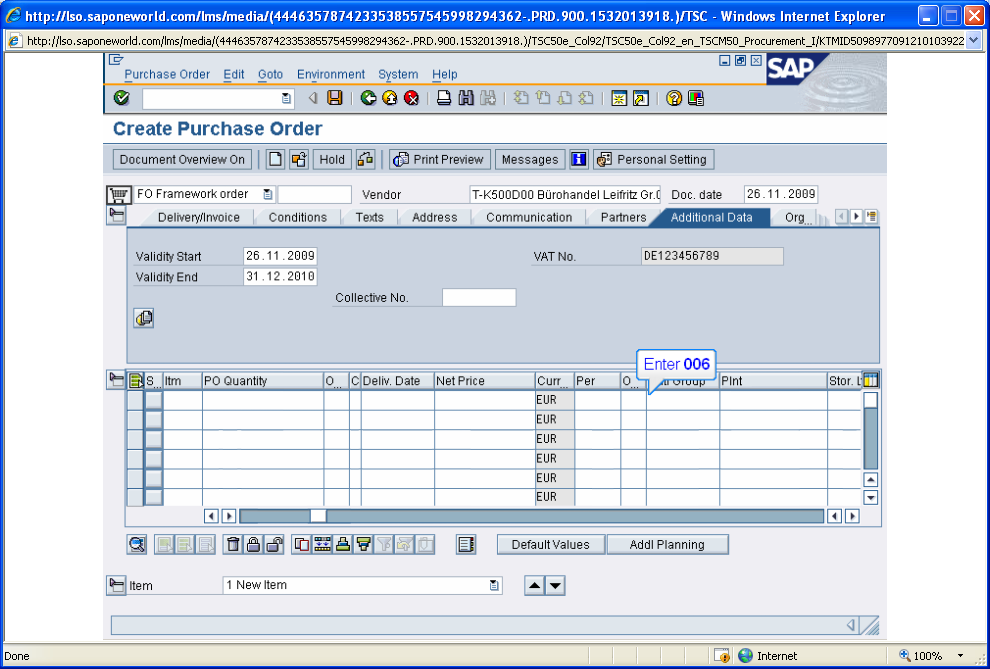Open the Edit menu
The height and width of the screenshot is (669, 990).
click(234, 74)
